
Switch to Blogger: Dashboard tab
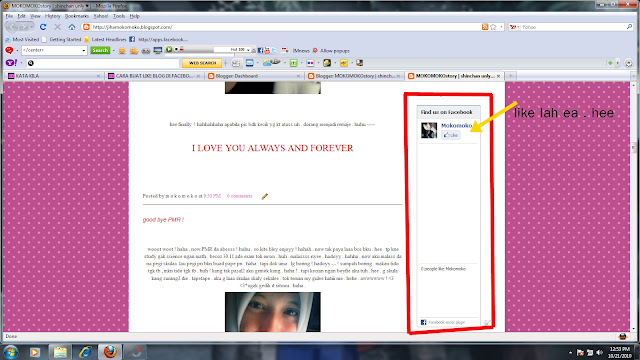click(254, 76)
